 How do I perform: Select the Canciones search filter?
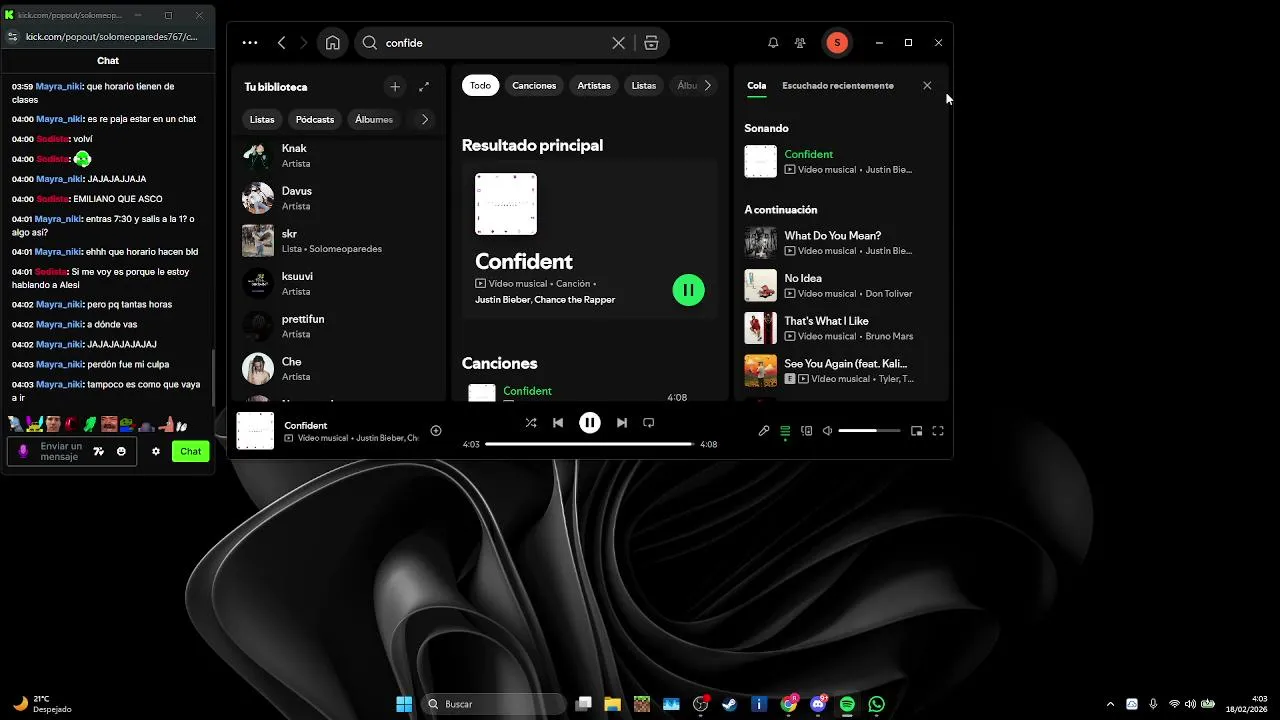(x=534, y=85)
